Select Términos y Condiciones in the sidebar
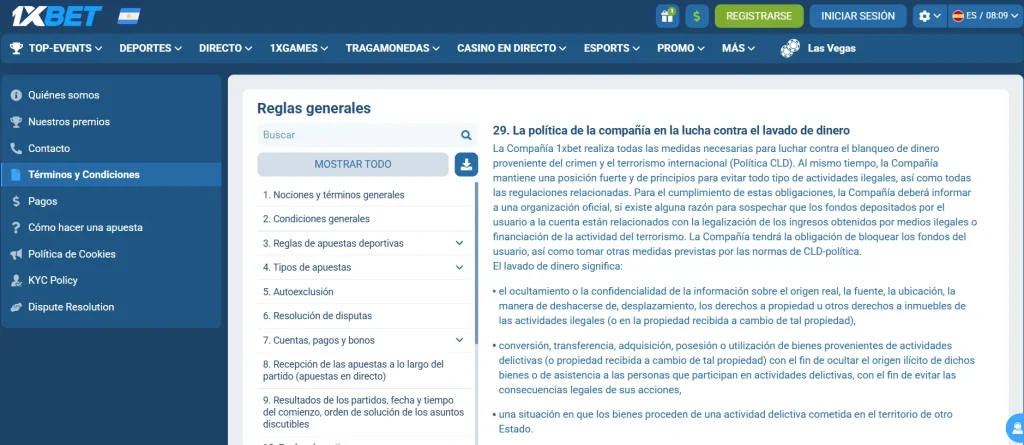Image resolution: width=1024 pixels, height=445 pixels. coord(111,174)
